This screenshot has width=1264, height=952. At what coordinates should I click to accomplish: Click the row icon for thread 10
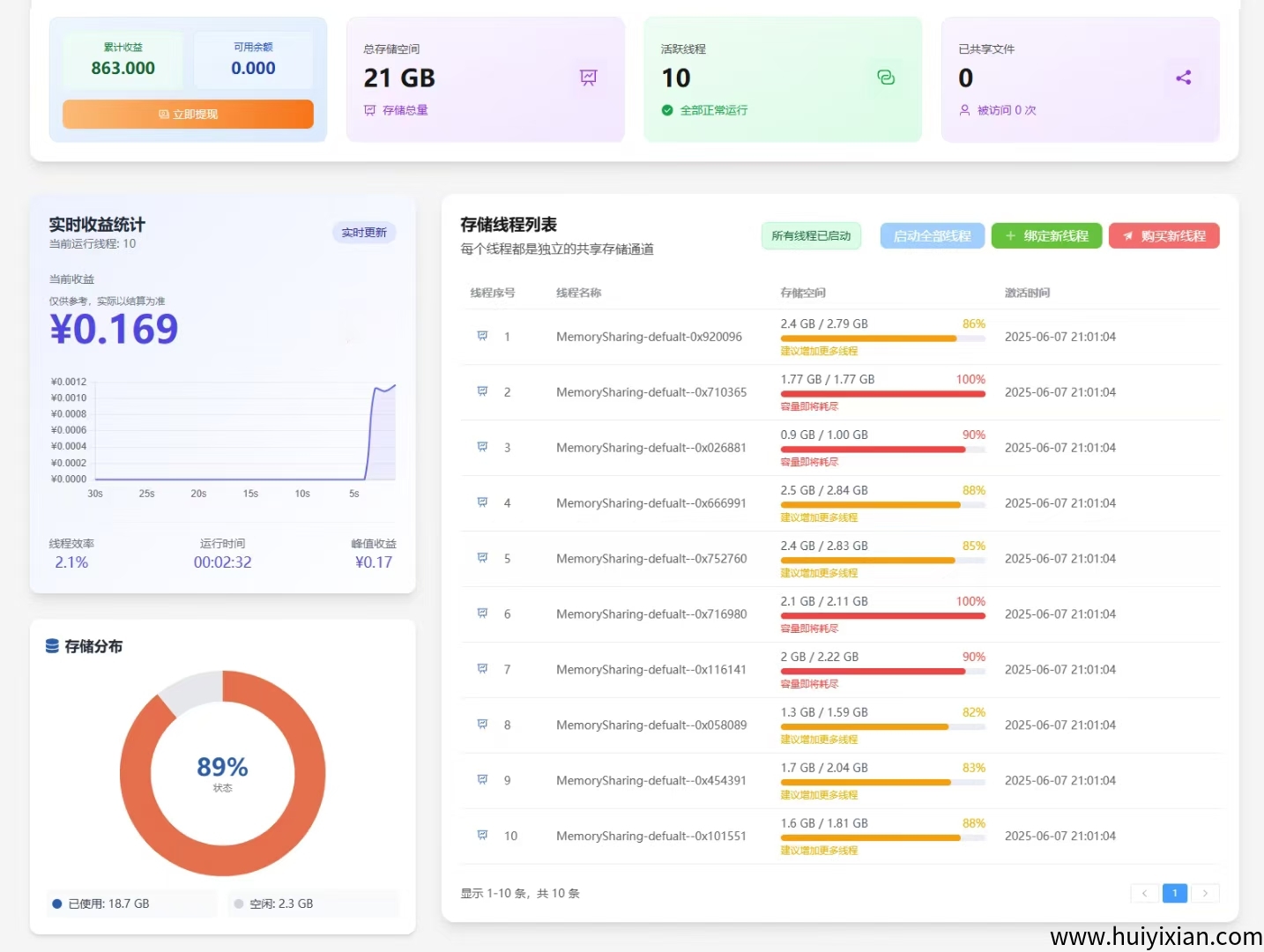482,835
